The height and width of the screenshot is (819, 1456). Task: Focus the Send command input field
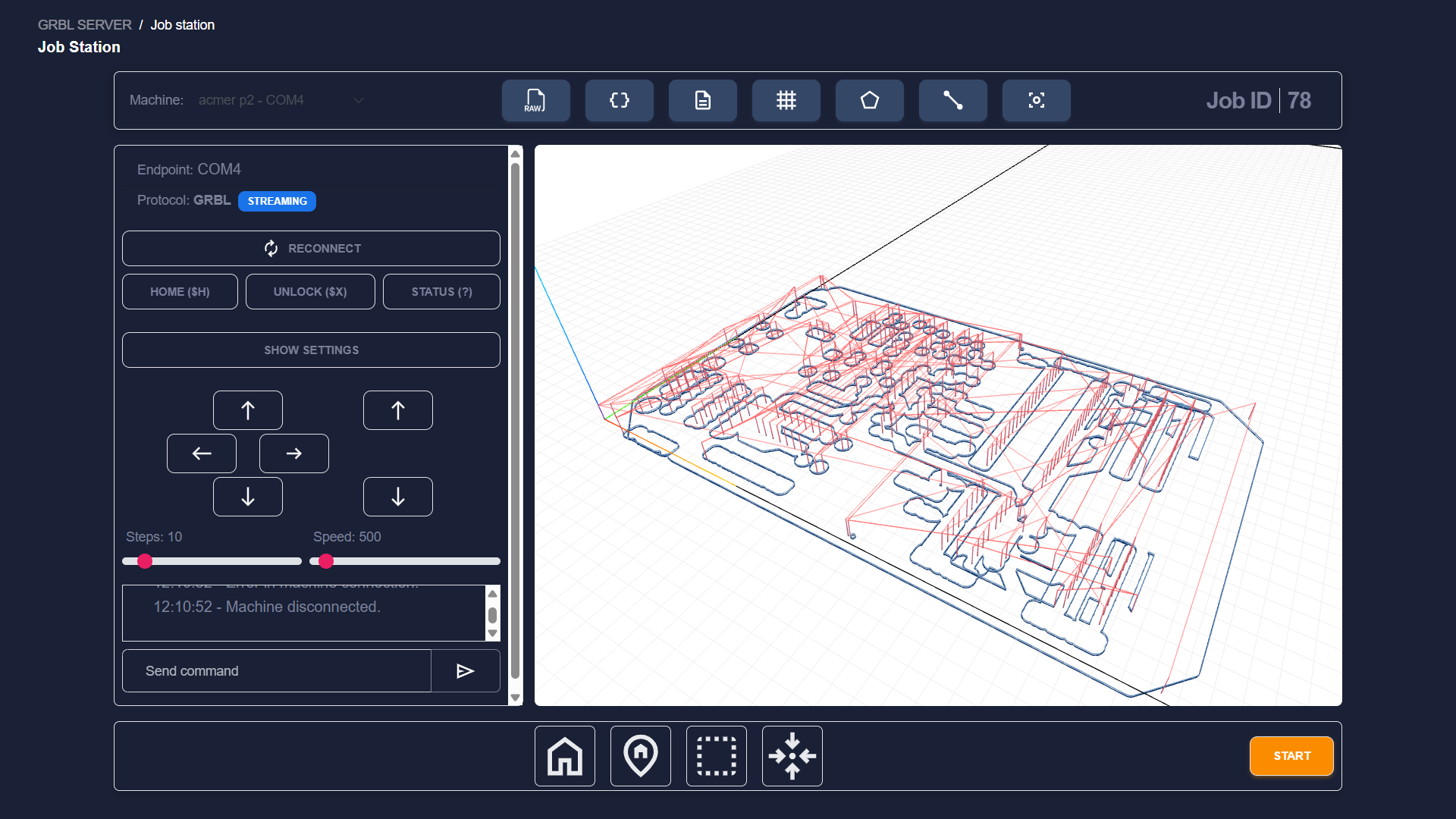(x=277, y=671)
